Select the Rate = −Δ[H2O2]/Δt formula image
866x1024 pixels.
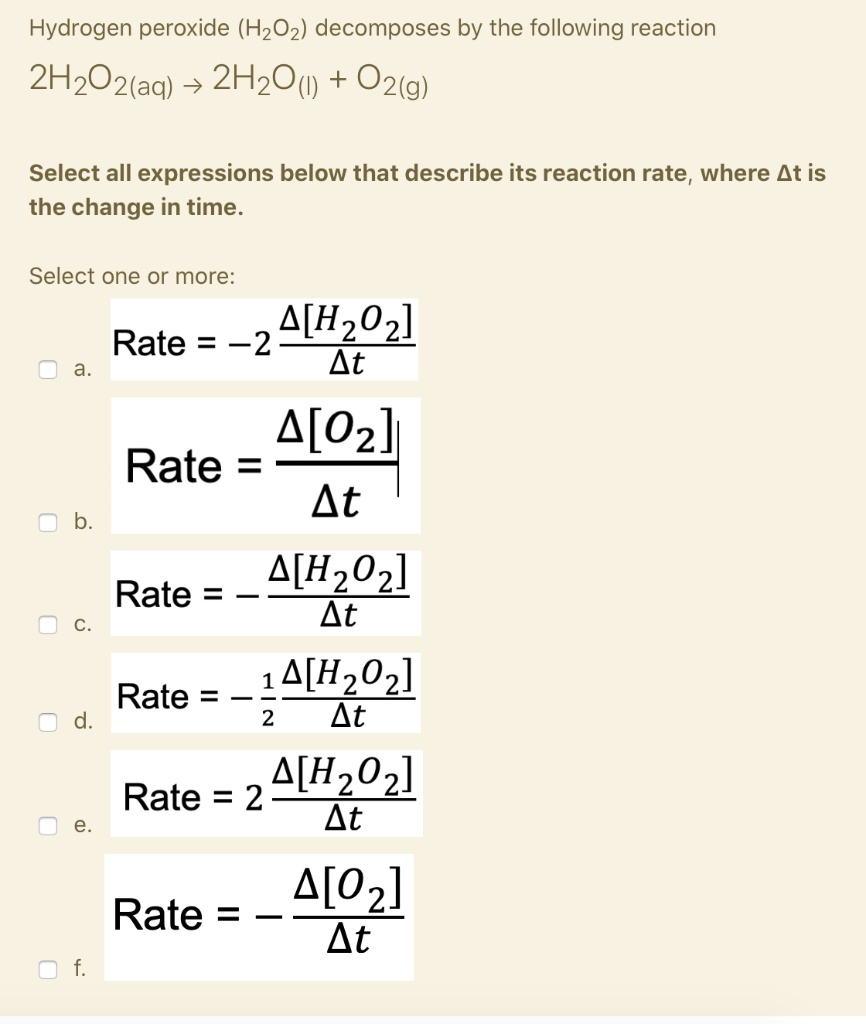(x=264, y=592)
